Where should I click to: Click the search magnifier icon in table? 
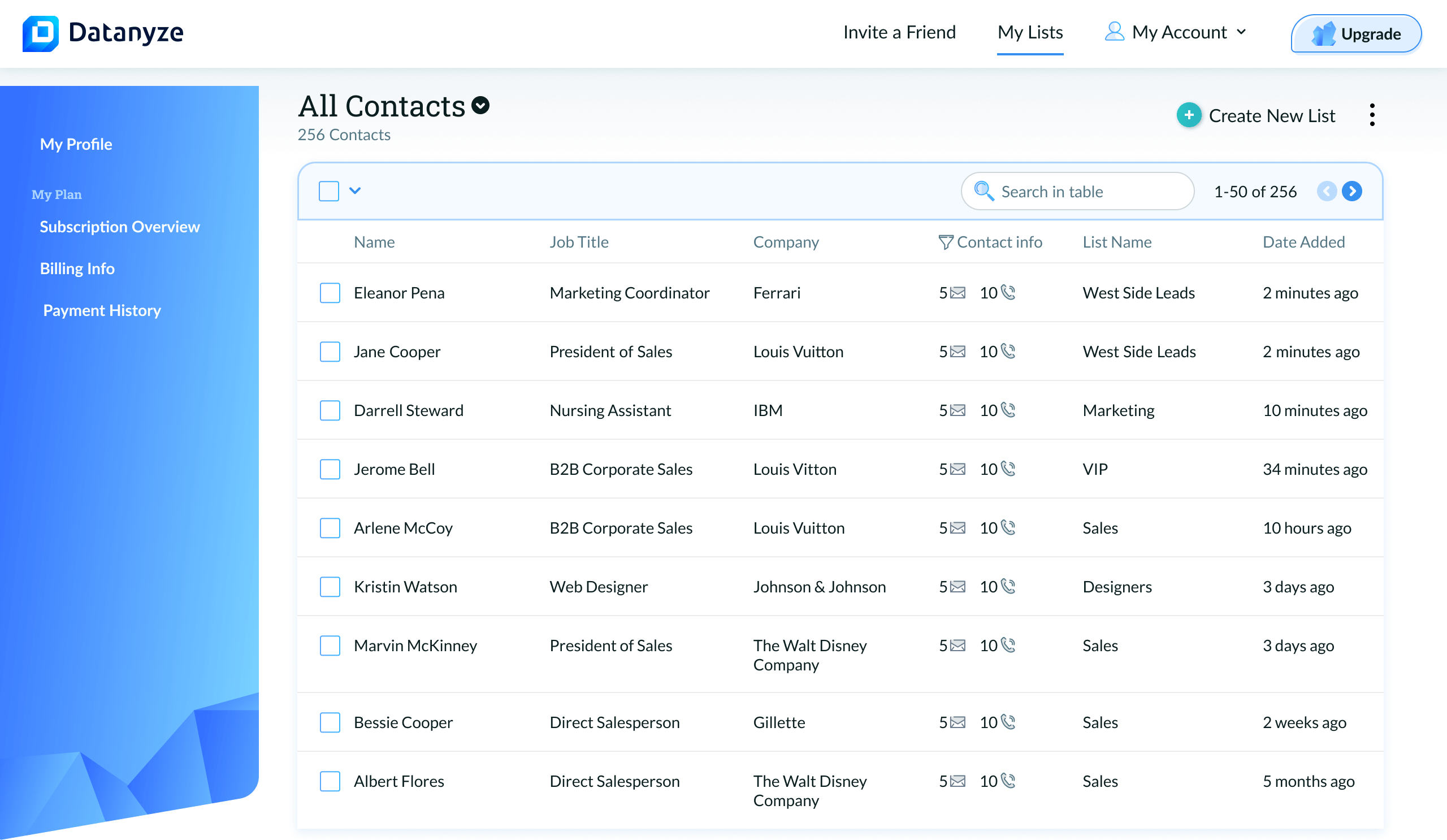click(x=984, y=191)
